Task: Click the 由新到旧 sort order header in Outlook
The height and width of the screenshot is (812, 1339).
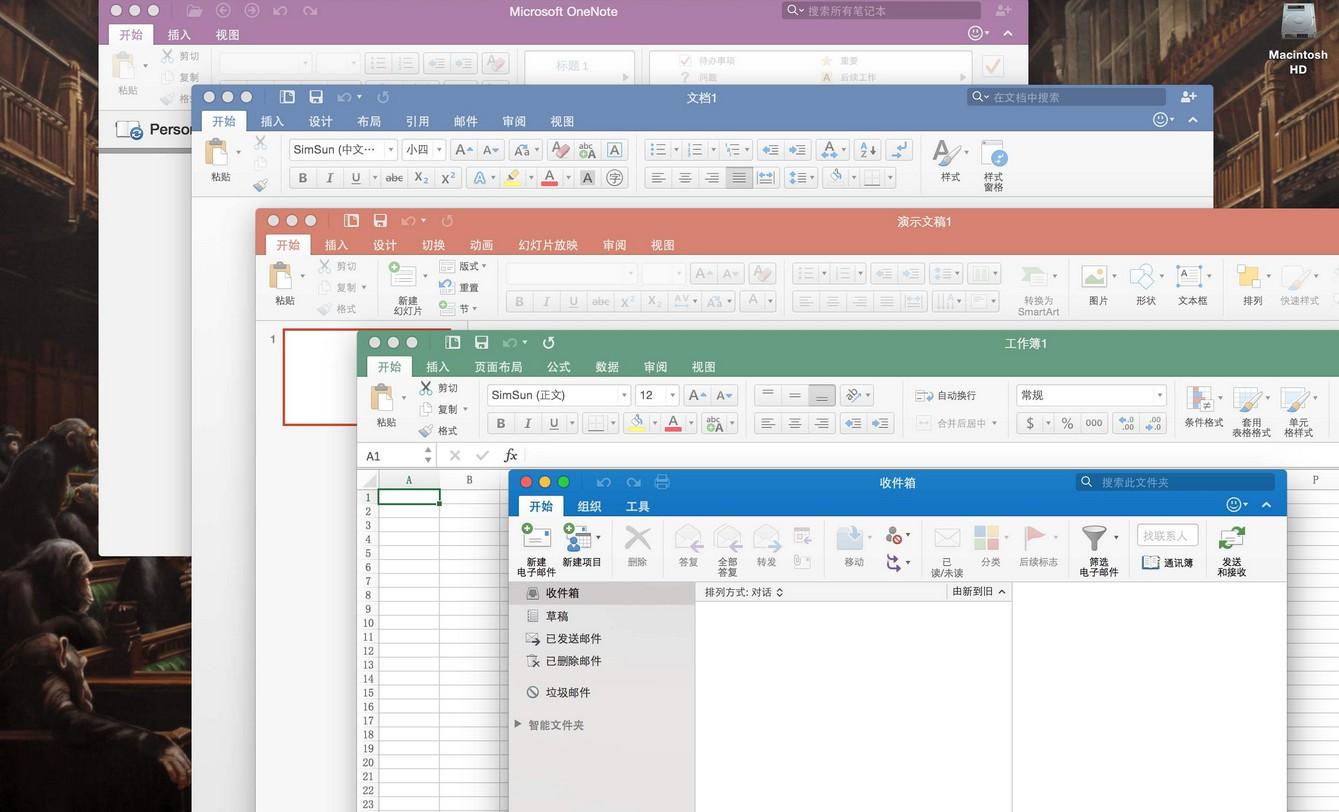Action: tap(979, 592)
